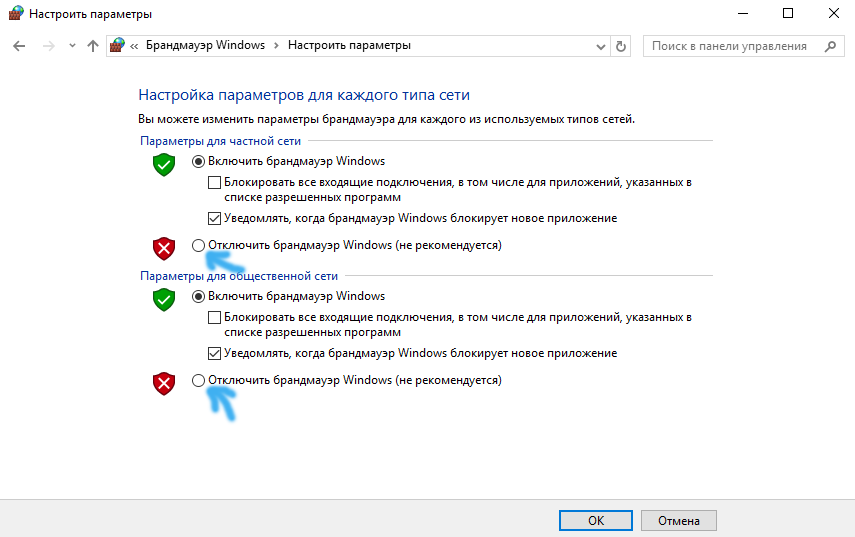Minimize the Настроить параметры window

pyautogui.click(x=743, y=13)
